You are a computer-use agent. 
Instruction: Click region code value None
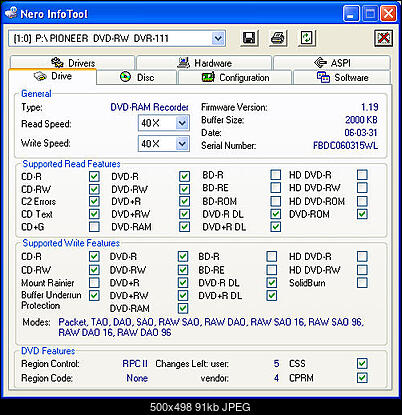point(137,378)
